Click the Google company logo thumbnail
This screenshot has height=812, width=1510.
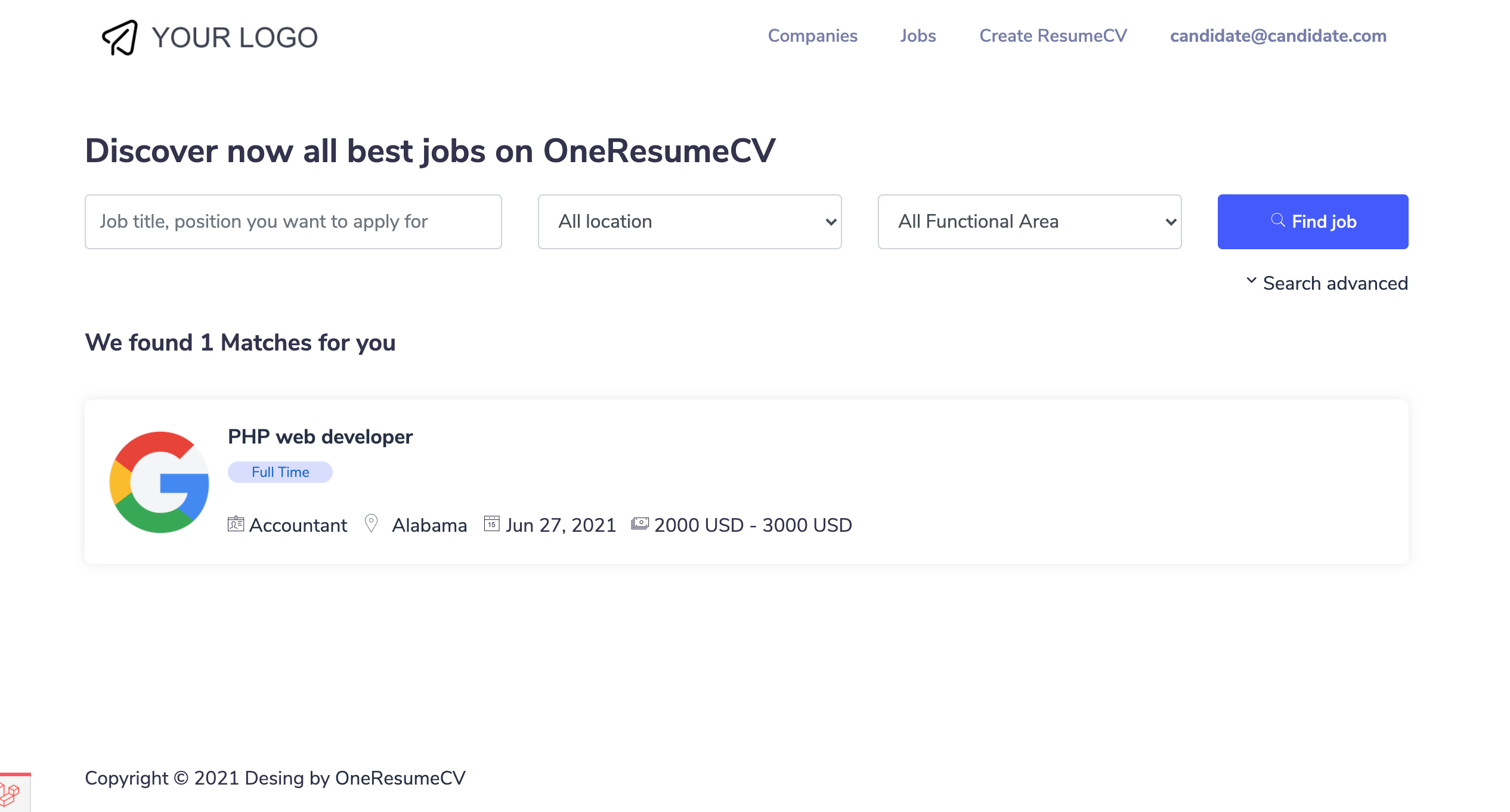coord(159,482)
